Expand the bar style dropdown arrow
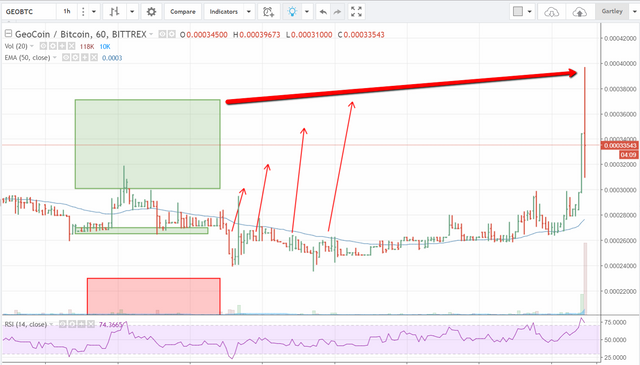Image resolution: width=640 pixels, height=365 pixels. pos(132,12)
